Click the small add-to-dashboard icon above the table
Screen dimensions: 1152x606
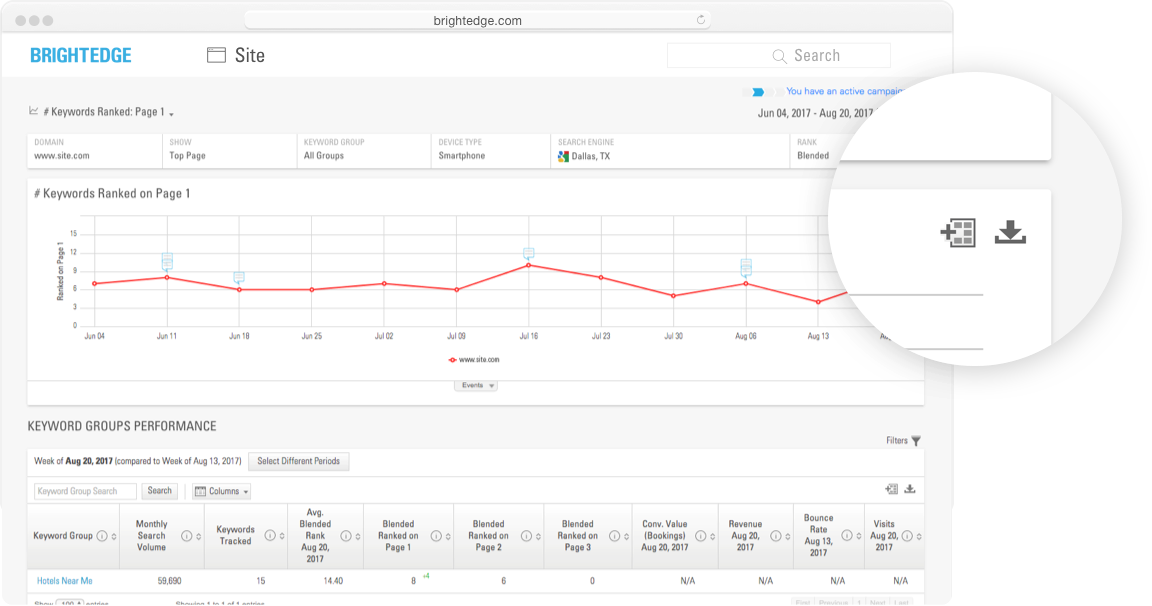[892, 489]
